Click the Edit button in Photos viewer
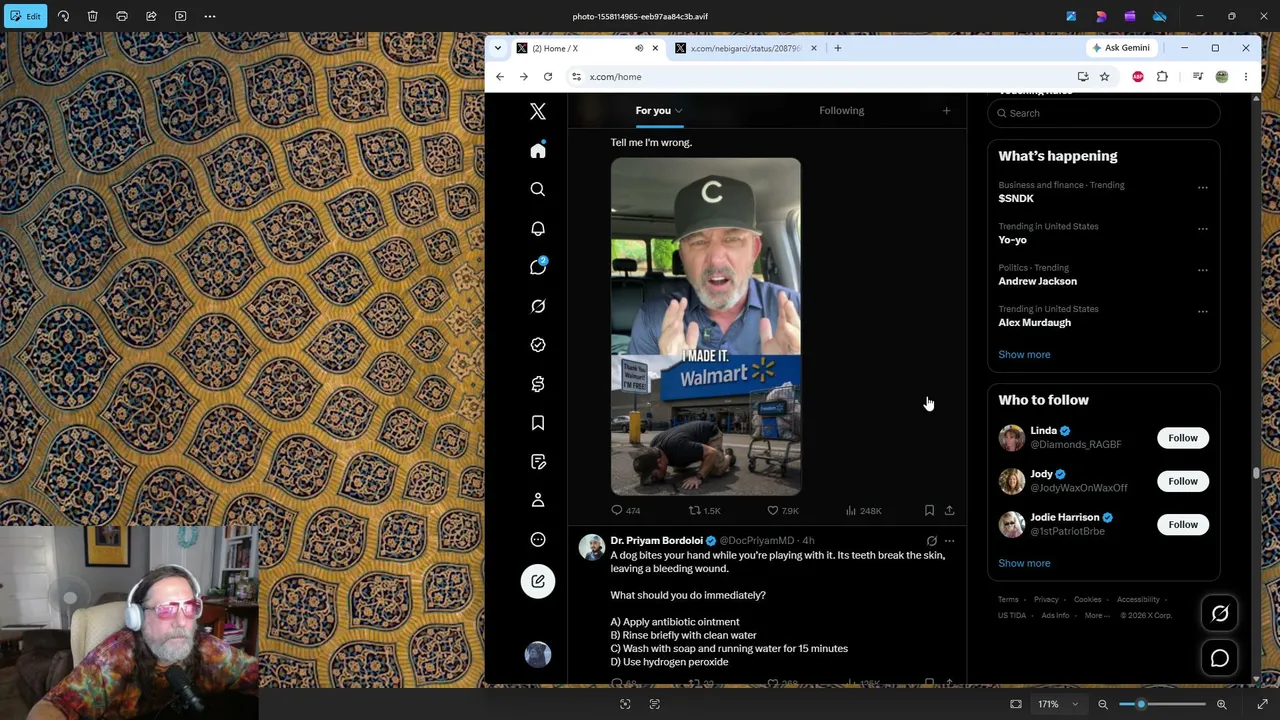Screen dimensions: 1280x720 pyautogui.click(x=25, y=16)
